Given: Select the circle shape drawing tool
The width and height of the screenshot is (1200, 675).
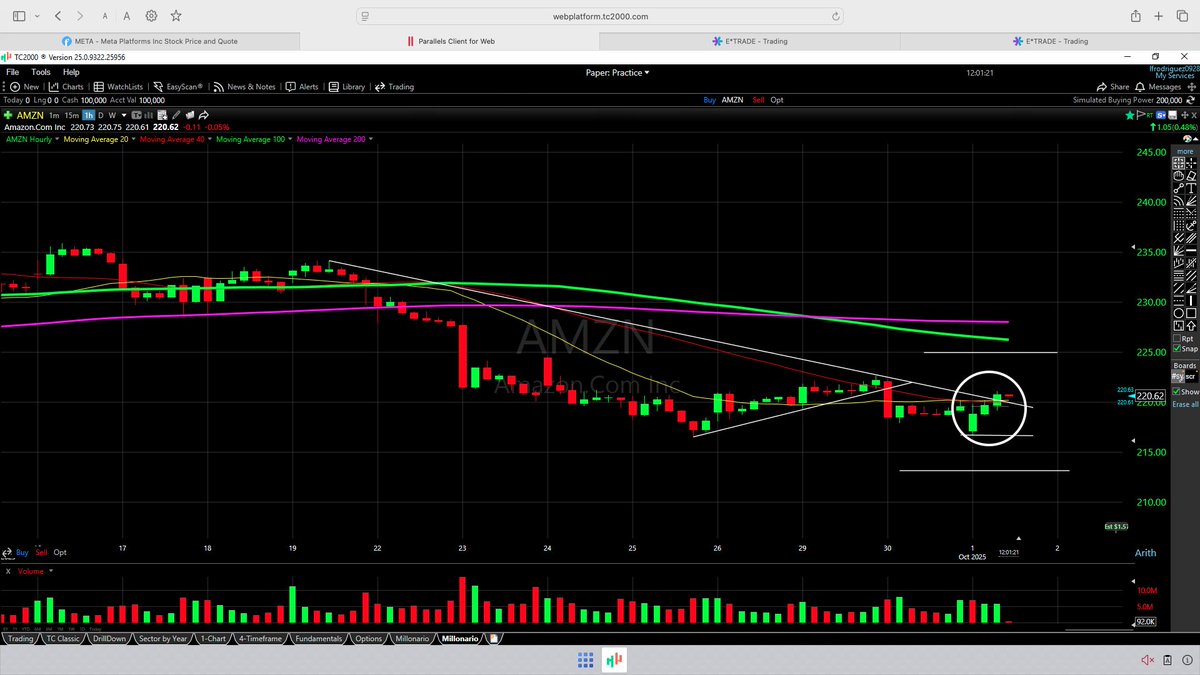Looking at the screenshot, I should [x=1178, y=312].
